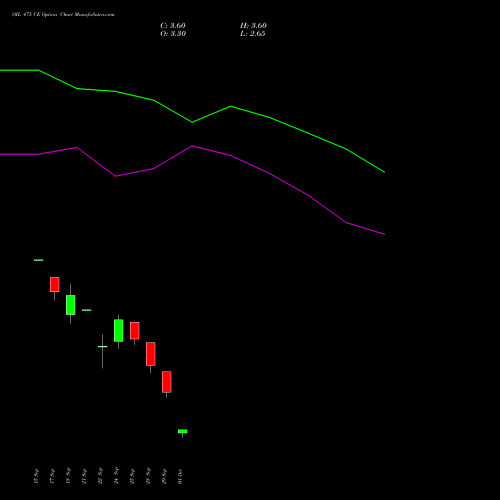This screenshot has width=500, height=500.
Task: Click the '24 Sep' date axis label
Action: (x=116, y=476)
